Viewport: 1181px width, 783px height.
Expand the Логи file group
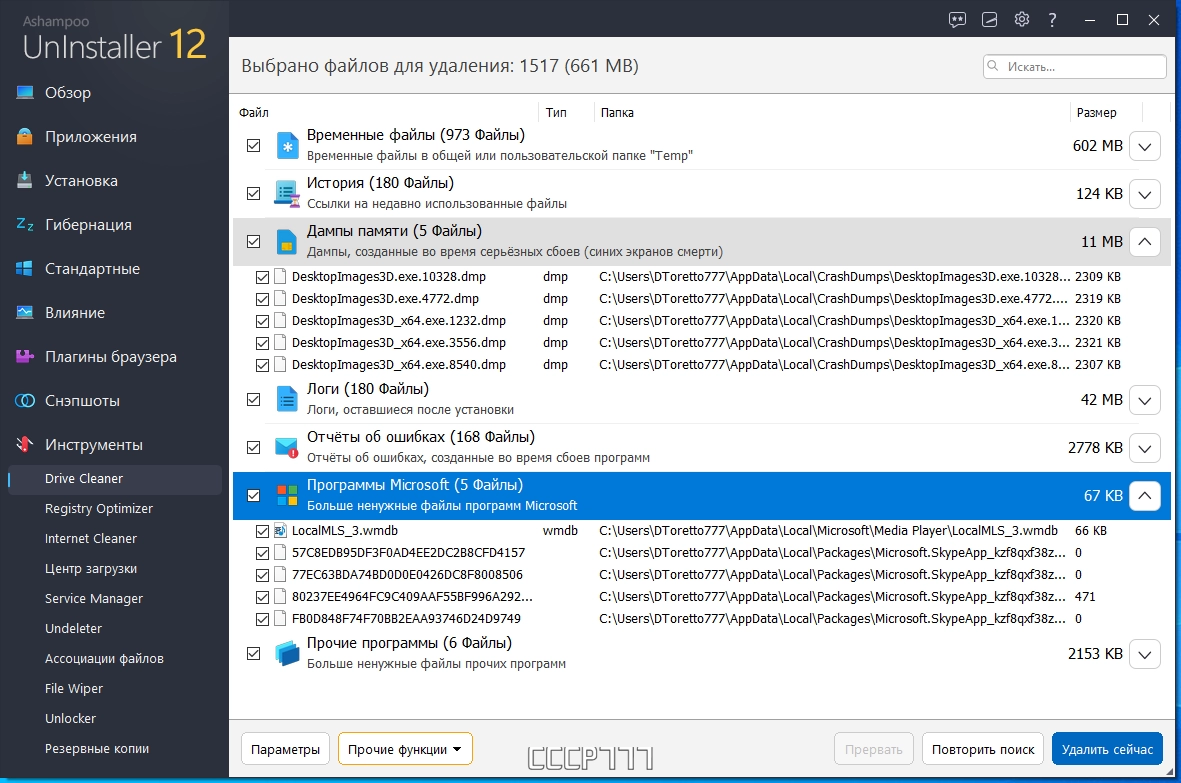click(x=1145, y=400)
